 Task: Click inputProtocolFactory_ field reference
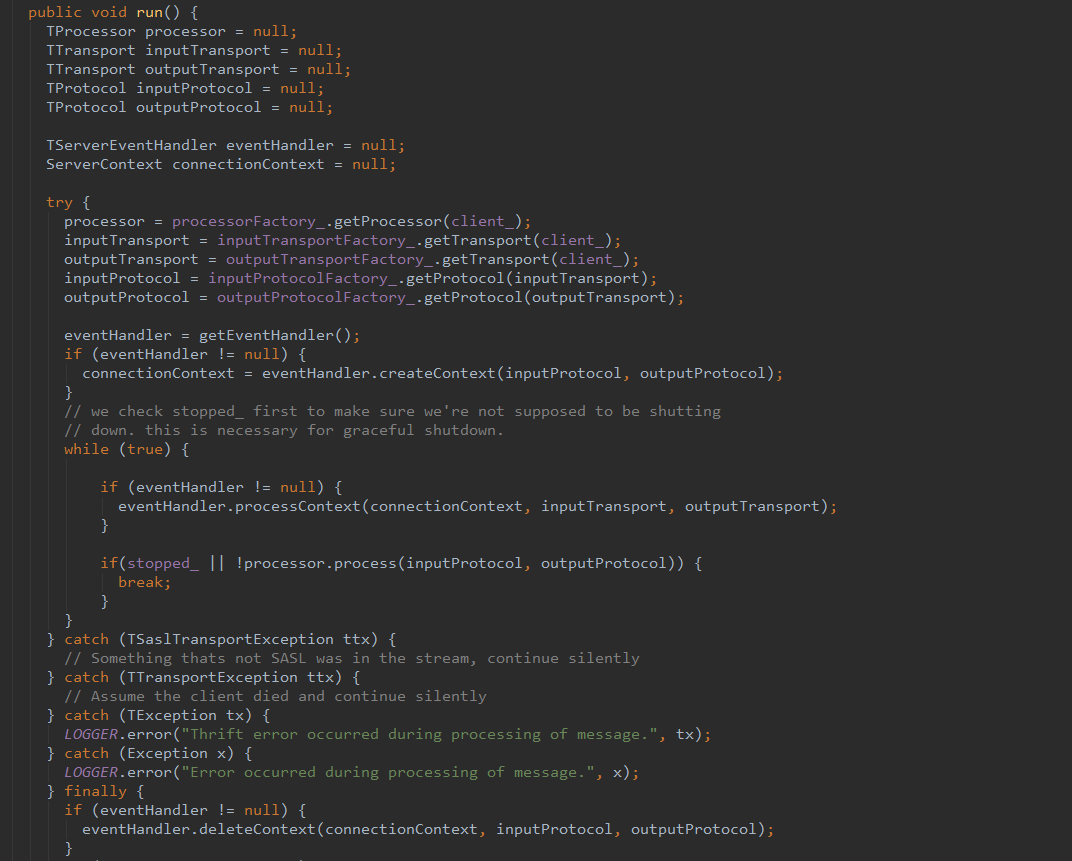coord(303,279)
